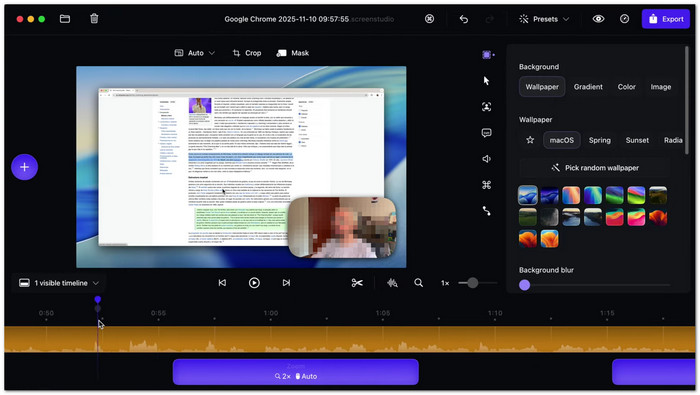This screenshot has height=395, width=700.
Task: Select the Sunset wallpaper category
Action: point(637,140)
